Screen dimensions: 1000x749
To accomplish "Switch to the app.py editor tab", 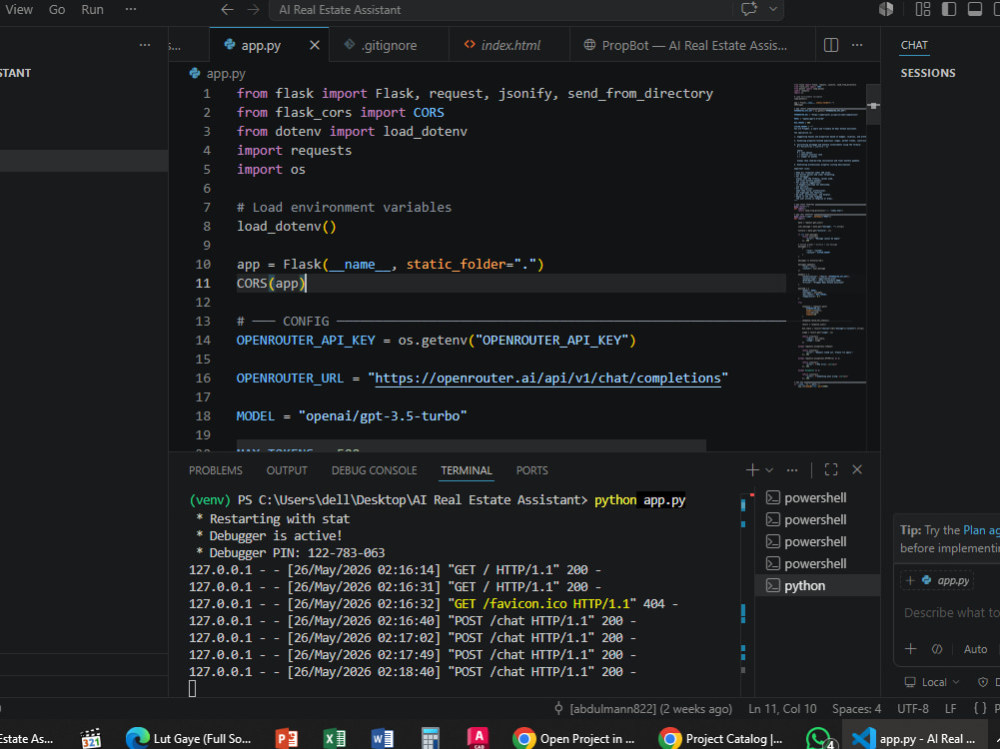I will [261, 45].
